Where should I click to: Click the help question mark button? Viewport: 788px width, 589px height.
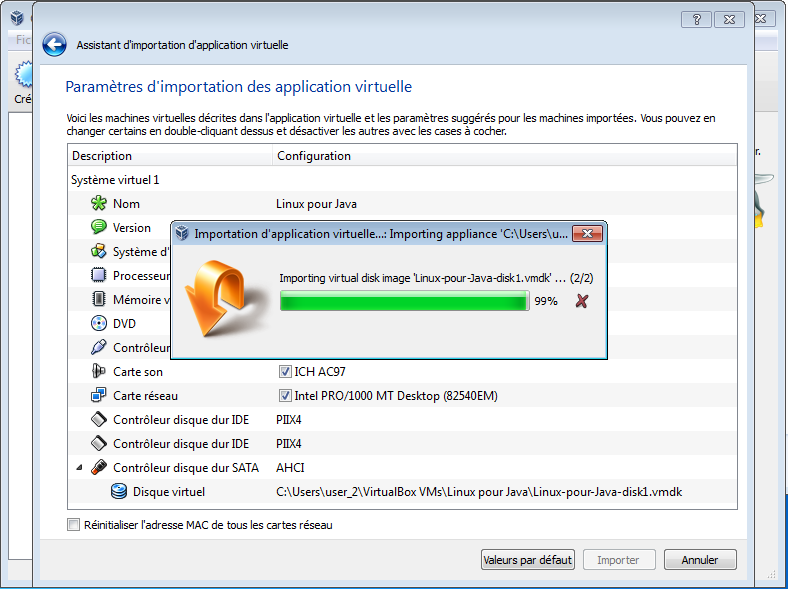coord(696,20)
